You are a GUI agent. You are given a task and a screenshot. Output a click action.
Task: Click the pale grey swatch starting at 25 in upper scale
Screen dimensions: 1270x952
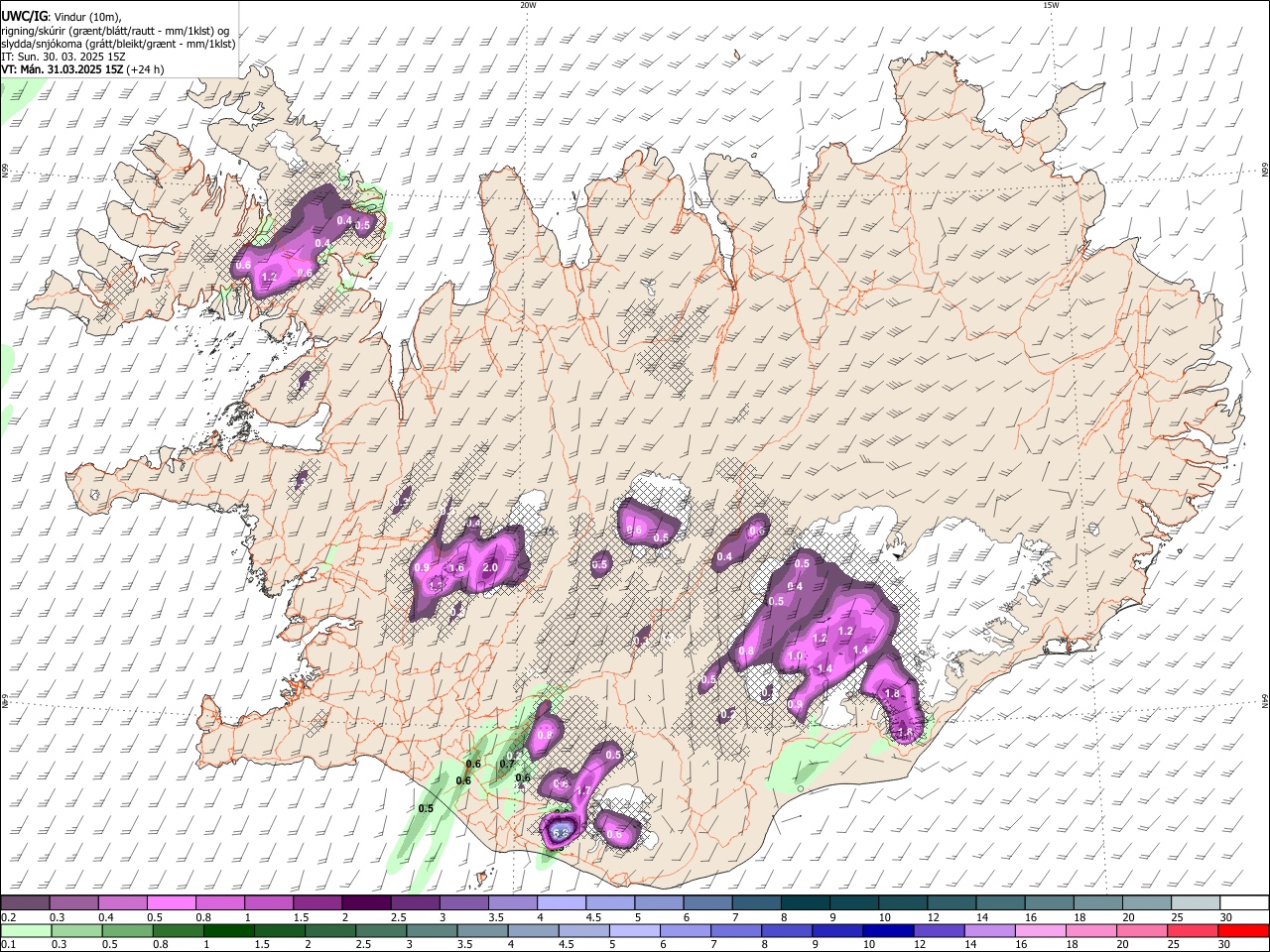click(x=1195, y=902)
